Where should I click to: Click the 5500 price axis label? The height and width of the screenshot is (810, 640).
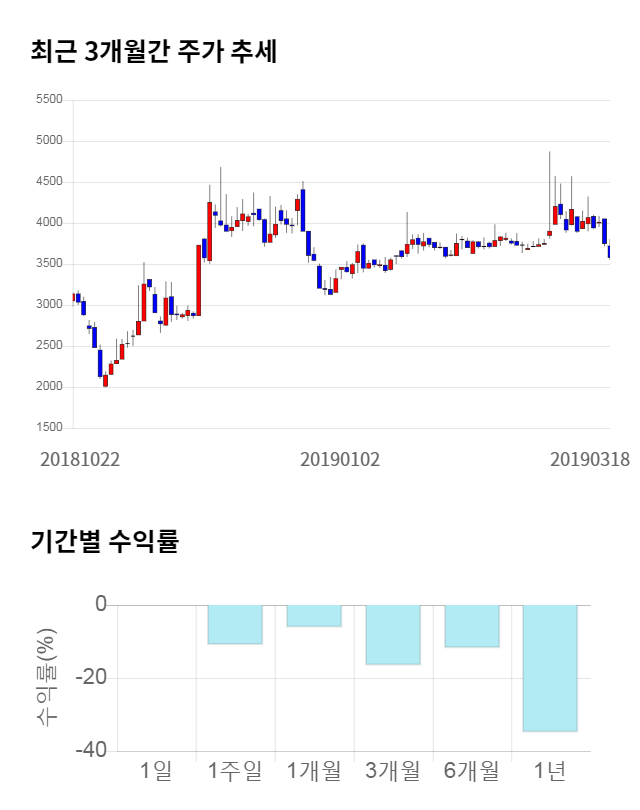(48, 100)
